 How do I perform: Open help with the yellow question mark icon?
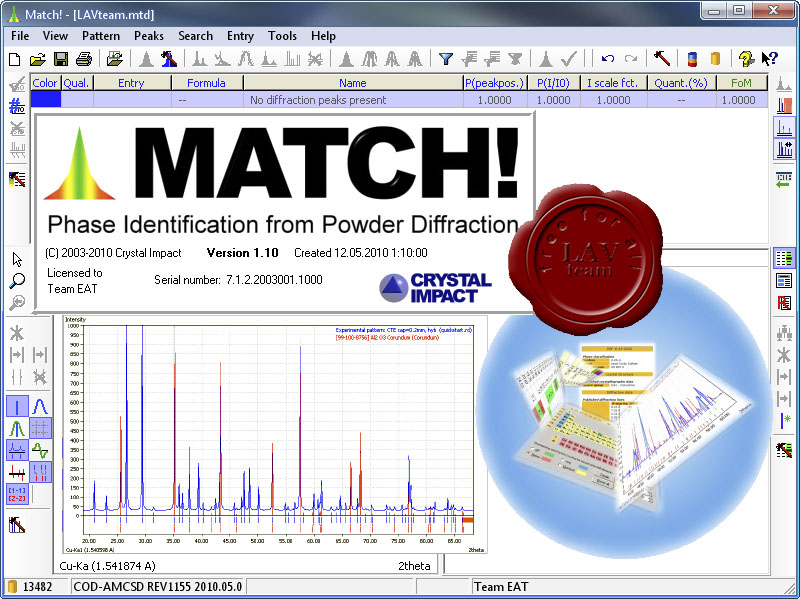pos(746,59)
